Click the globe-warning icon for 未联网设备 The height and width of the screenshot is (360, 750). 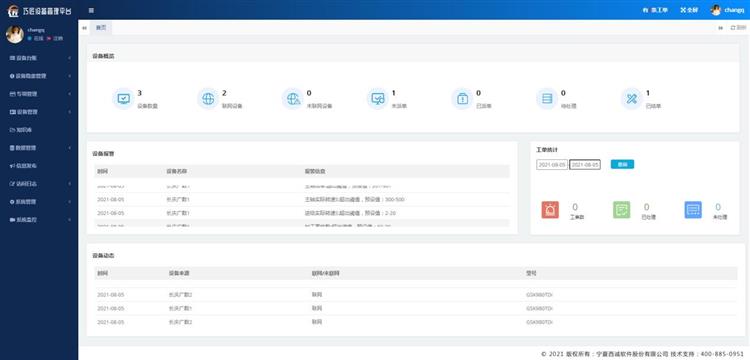(293, 99)
